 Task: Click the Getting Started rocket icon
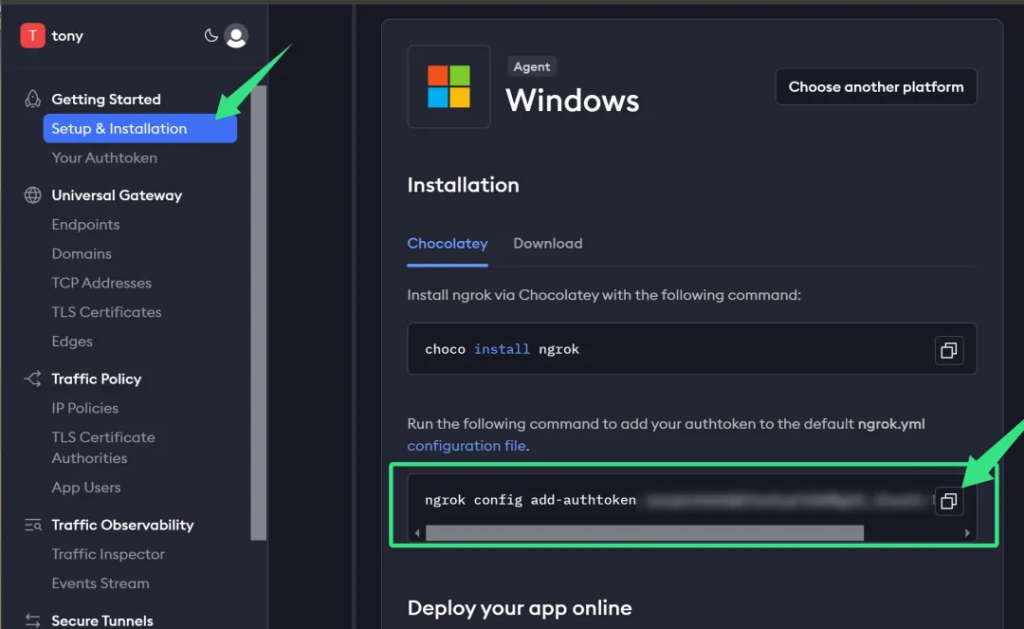click(x=33, y=99)
